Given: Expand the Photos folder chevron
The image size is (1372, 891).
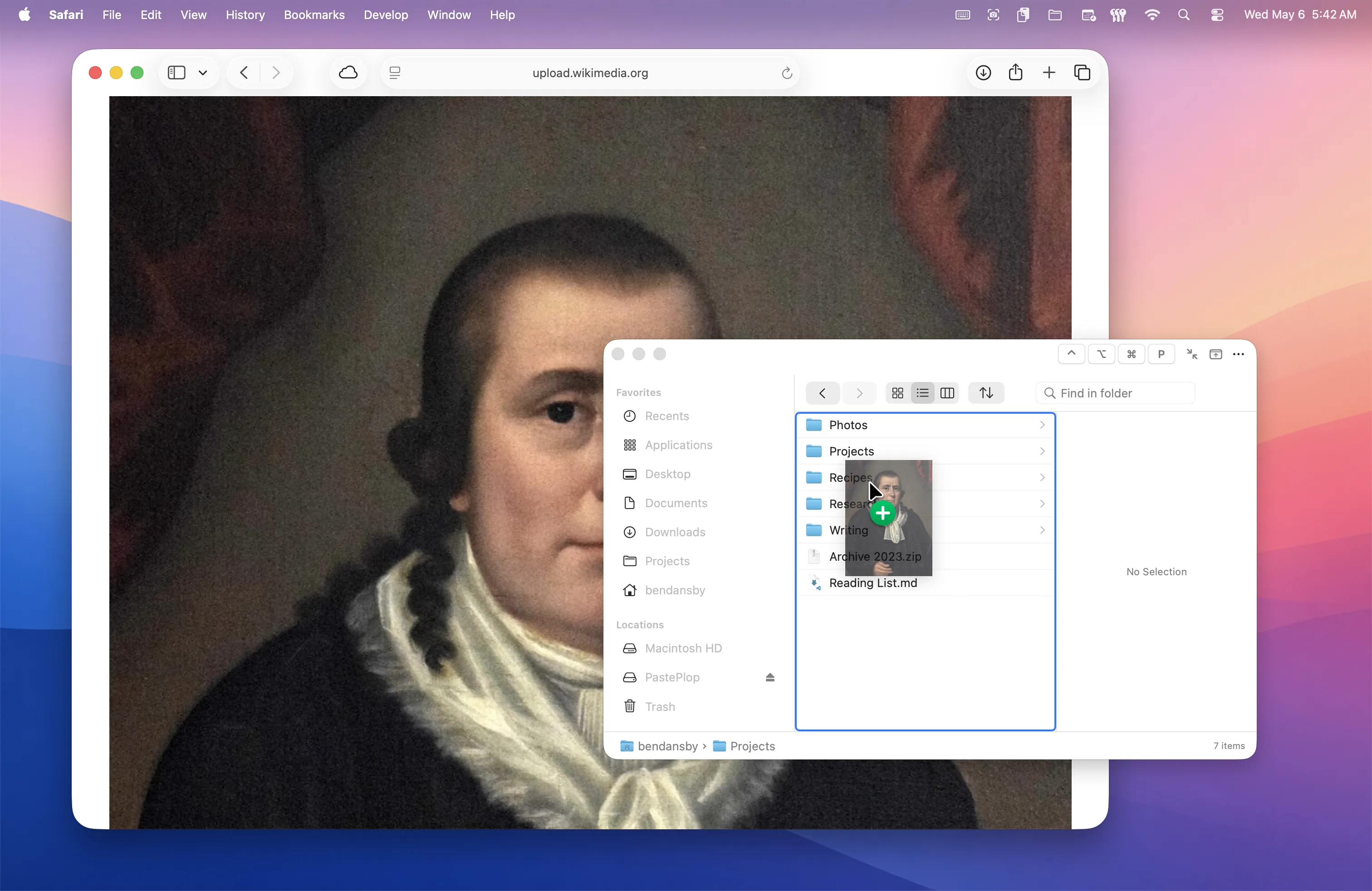Looking at the screenshot, I should 1042,425.
